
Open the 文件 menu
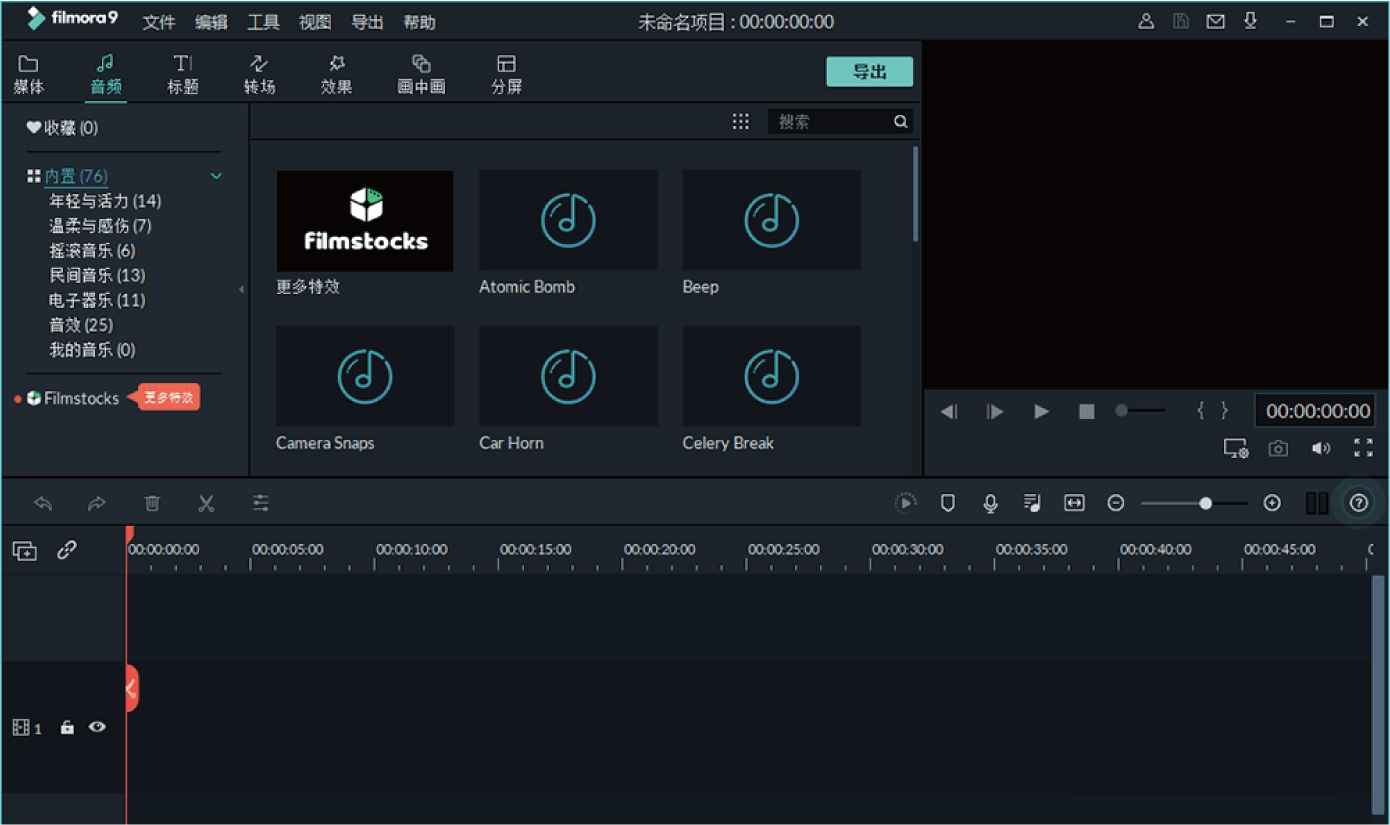(x=159, y=22)
